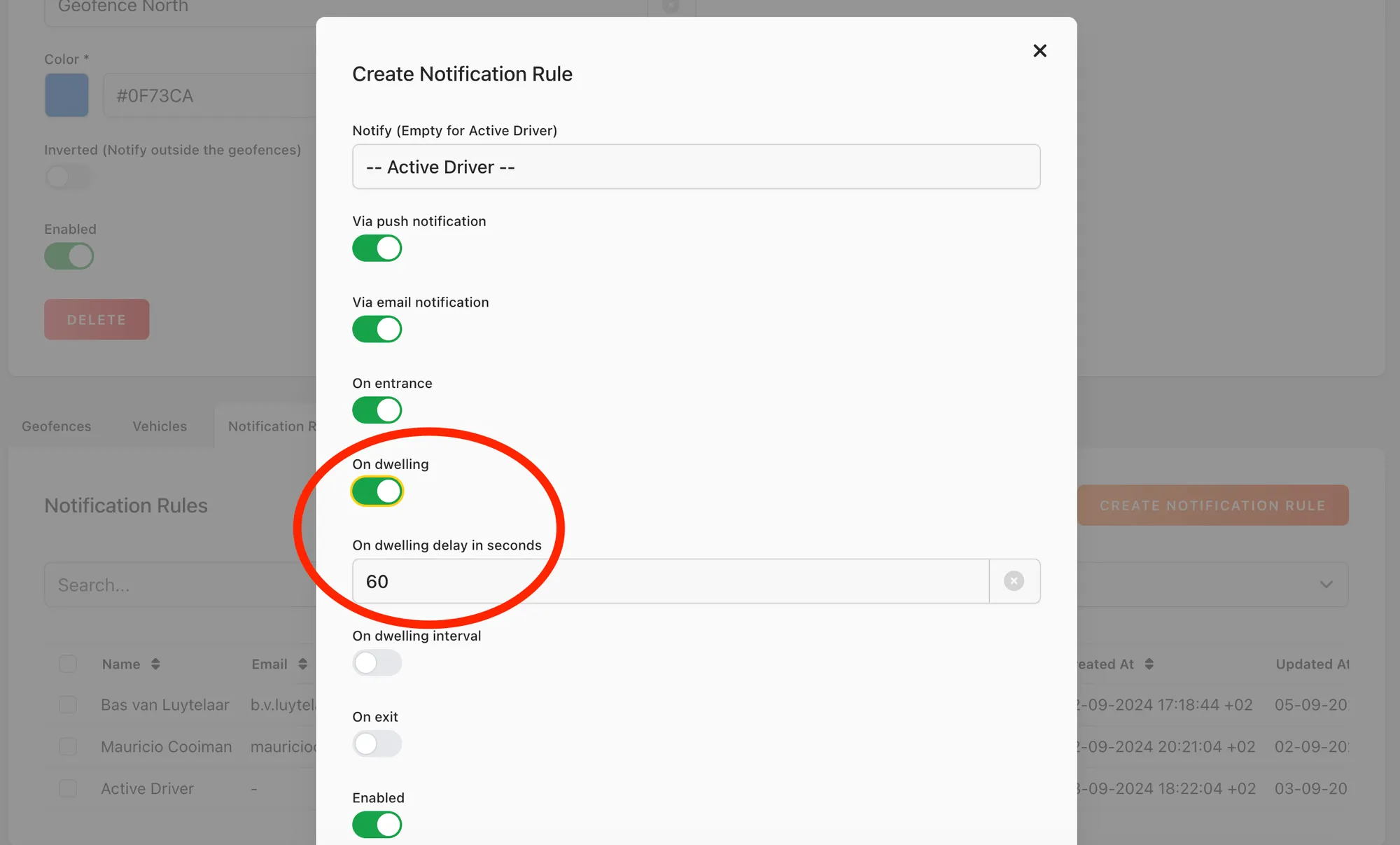Toggle Via push notification switch
Viewport: 1400px width, 845px height.
point(377,248)
